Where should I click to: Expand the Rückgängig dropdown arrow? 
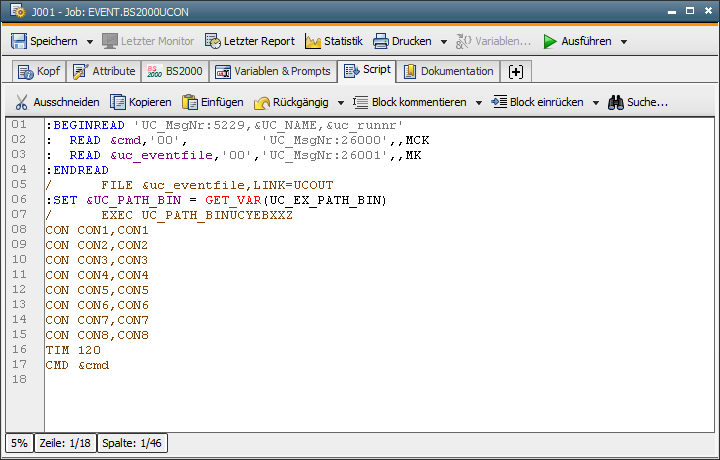pyautogui.click(x=341, y=103)
